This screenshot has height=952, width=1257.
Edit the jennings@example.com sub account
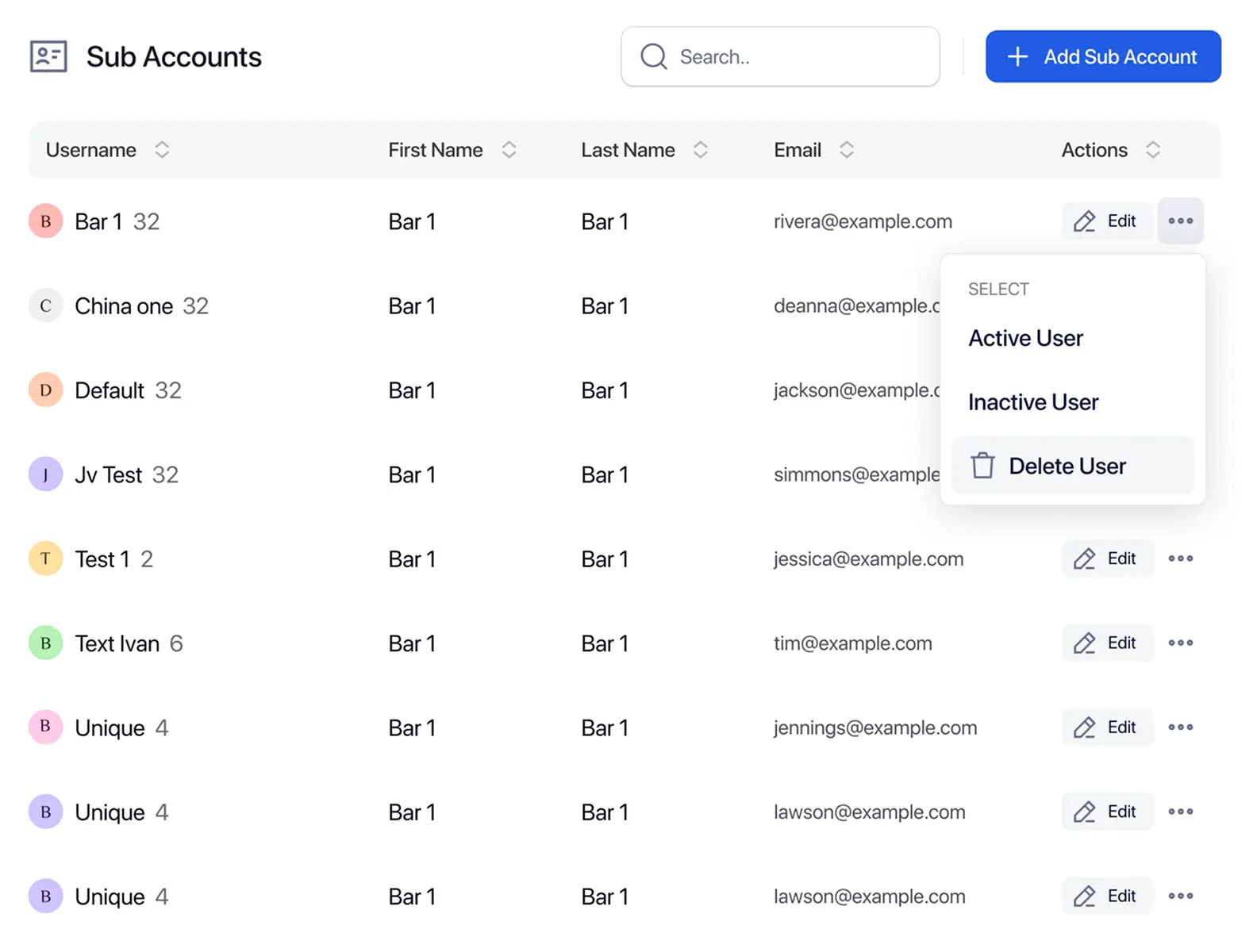1107,727
